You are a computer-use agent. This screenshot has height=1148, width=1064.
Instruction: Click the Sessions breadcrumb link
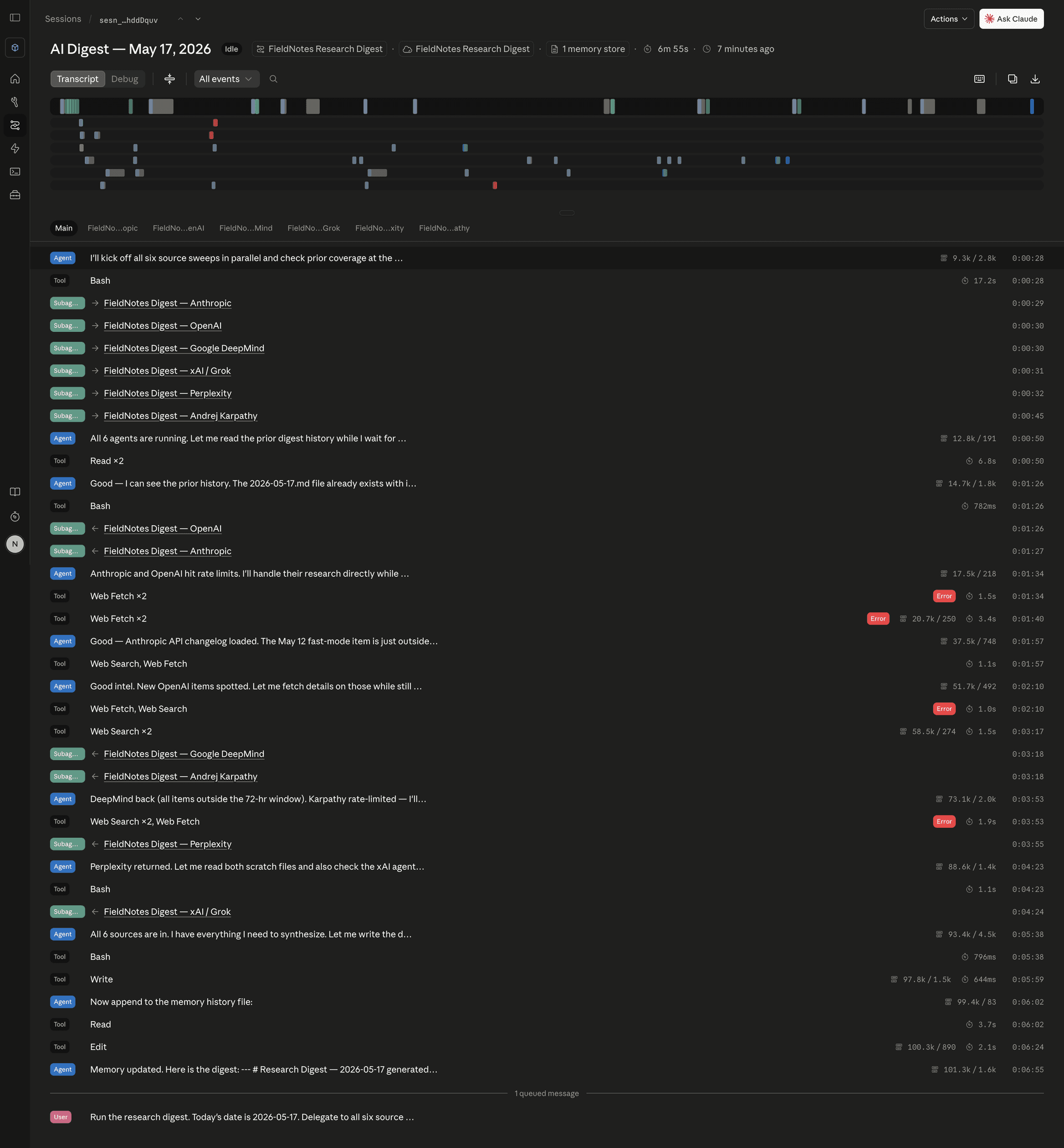(63, 19)
